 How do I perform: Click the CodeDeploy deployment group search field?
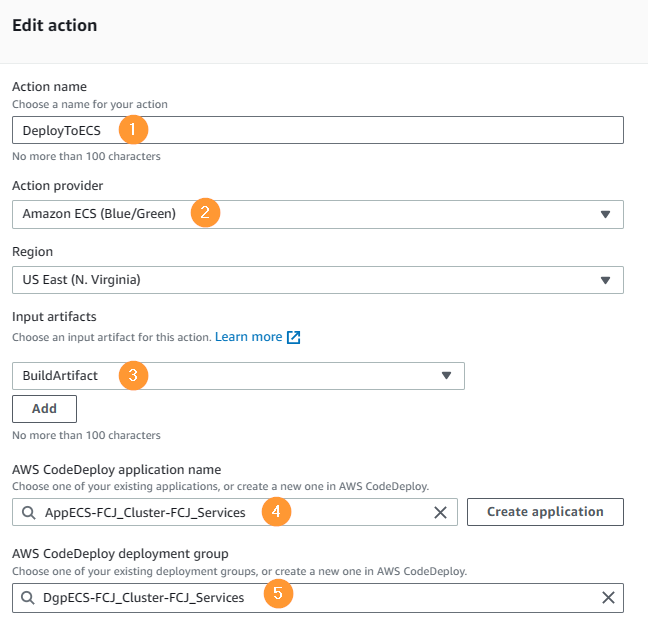317,597
